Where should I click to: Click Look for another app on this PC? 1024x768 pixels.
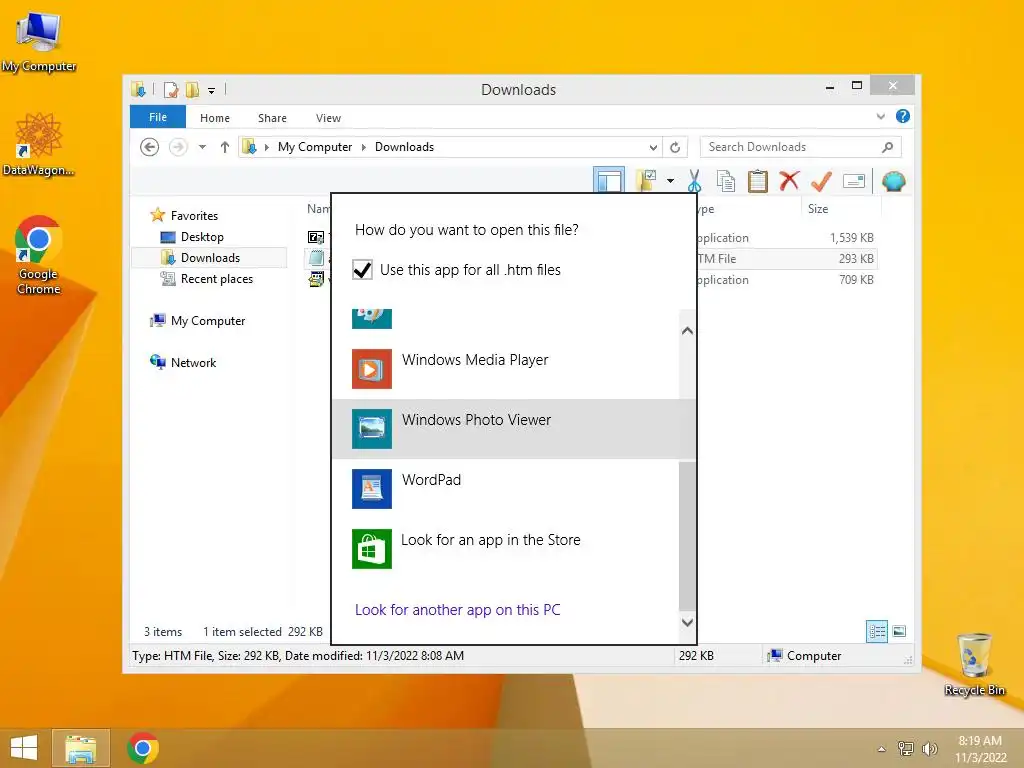[x=457, y=609]
